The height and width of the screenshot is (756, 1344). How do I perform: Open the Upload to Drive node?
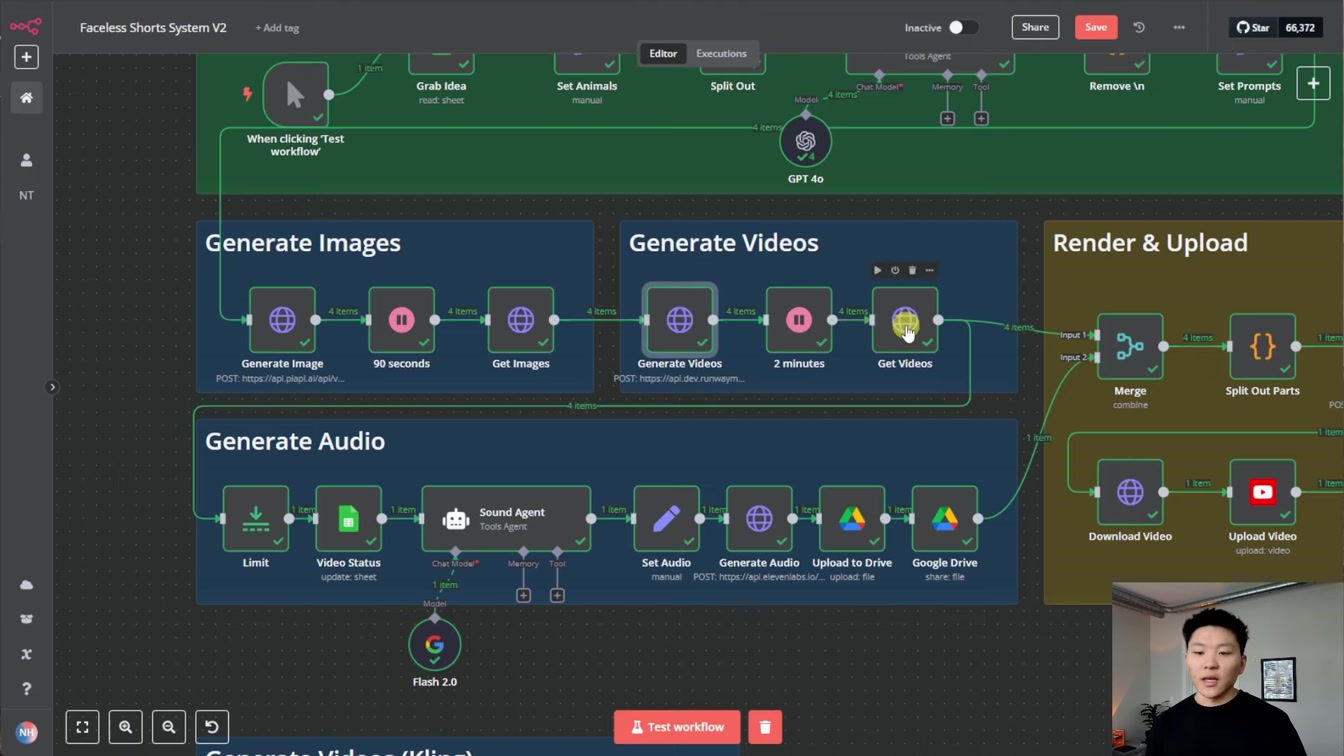coord(851,518)
